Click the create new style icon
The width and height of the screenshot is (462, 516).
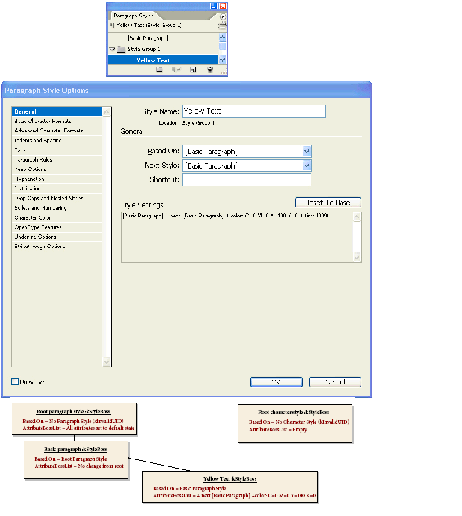[x=193, y=69]
